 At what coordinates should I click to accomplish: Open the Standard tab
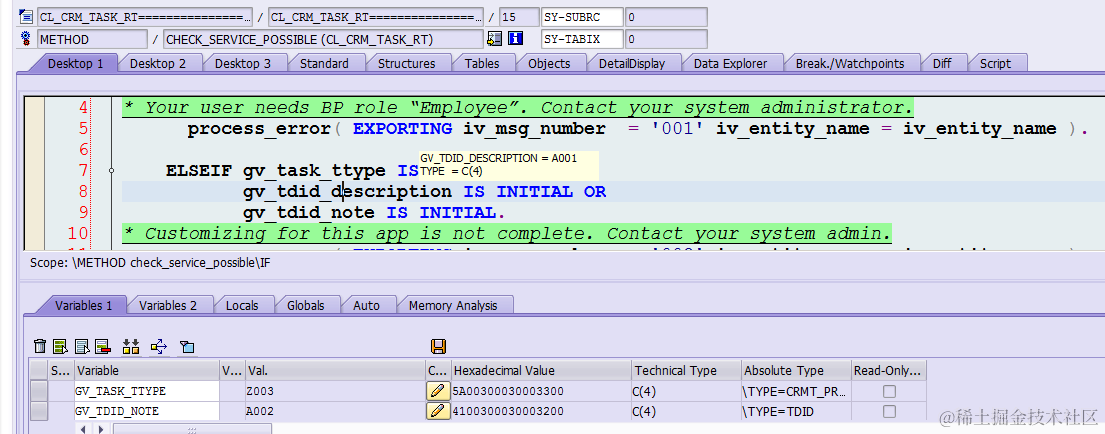[324, 63]
